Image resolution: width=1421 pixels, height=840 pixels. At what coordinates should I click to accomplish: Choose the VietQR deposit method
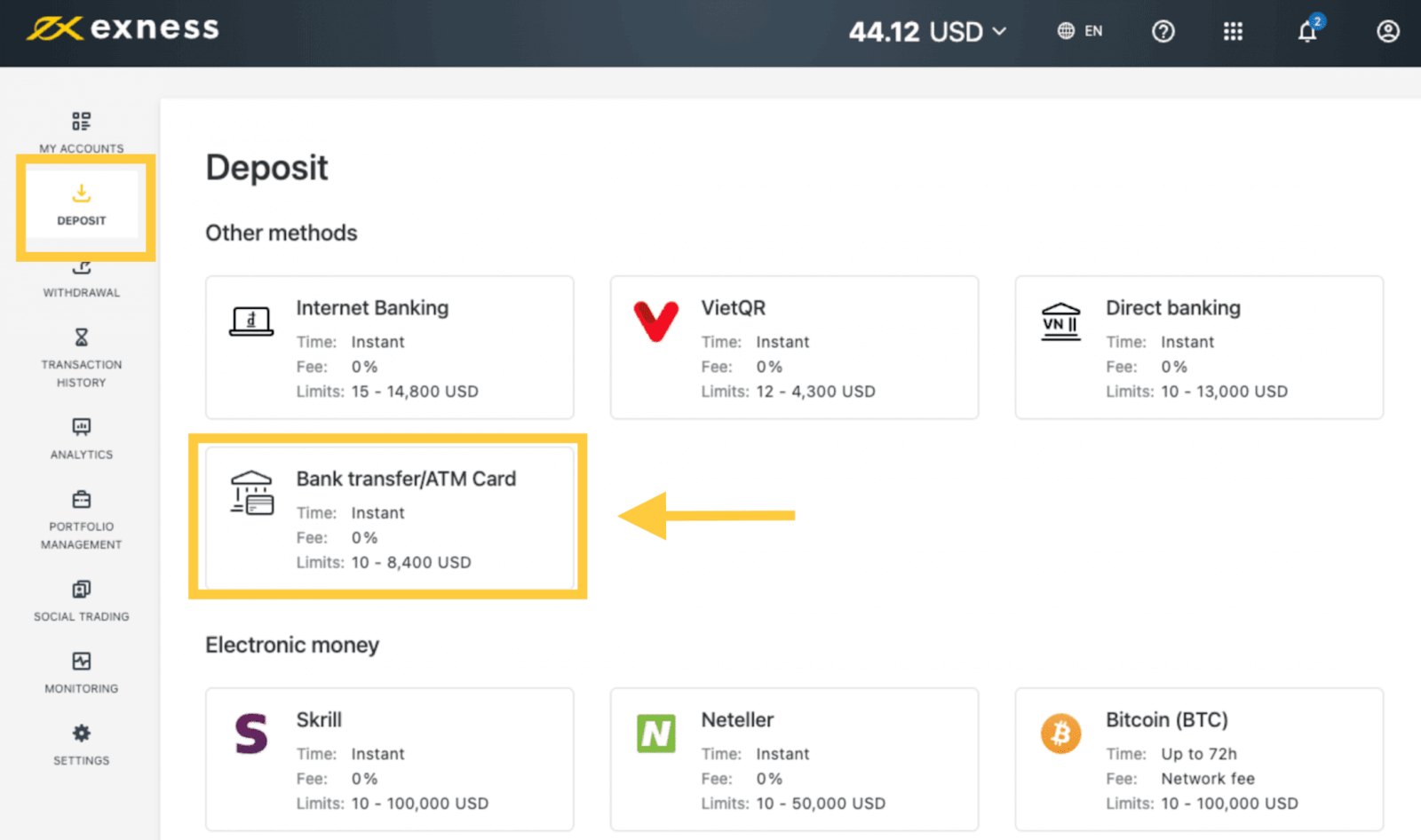794,347
